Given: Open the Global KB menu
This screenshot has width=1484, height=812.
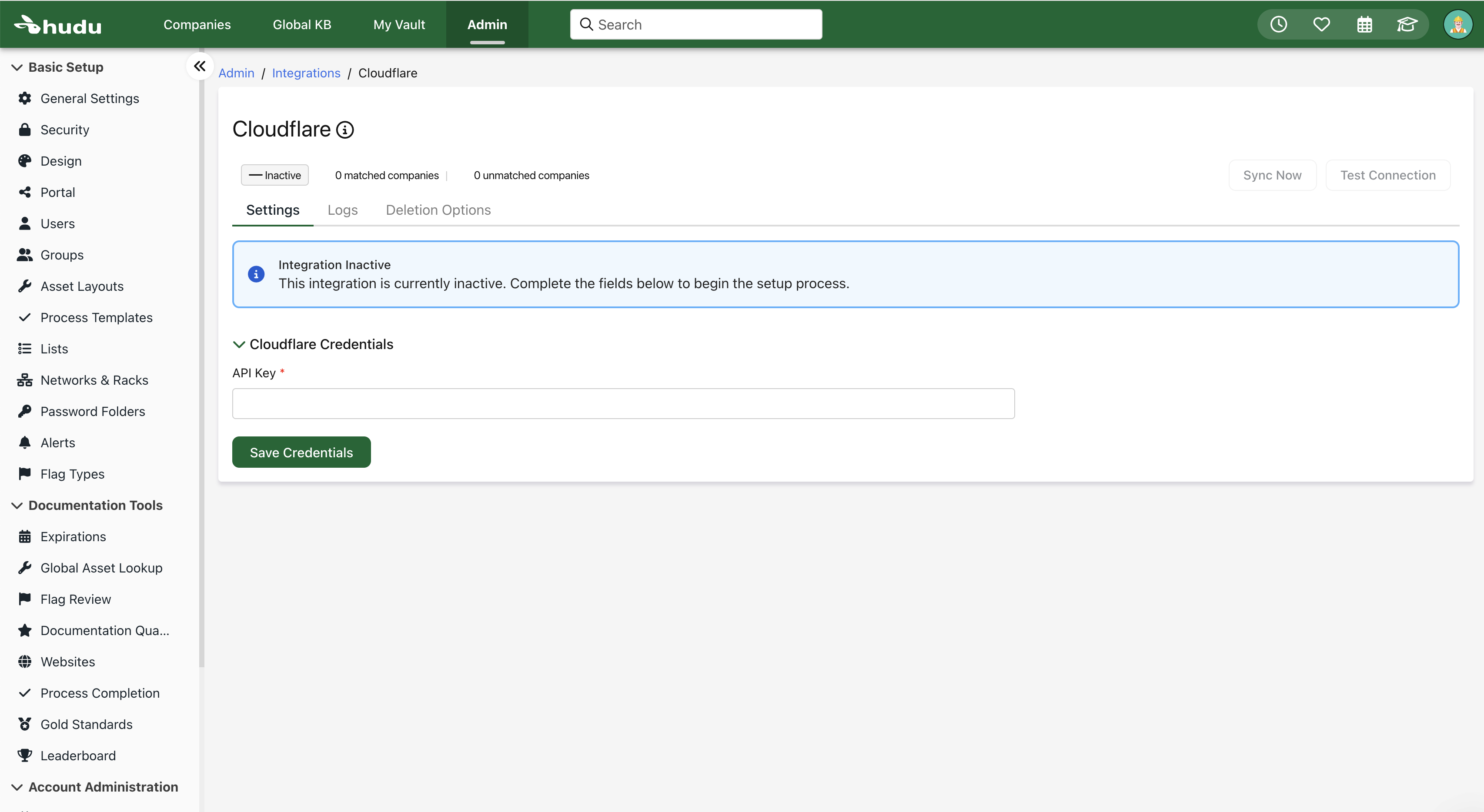Looking at the screenshot, I should point(302,25).
